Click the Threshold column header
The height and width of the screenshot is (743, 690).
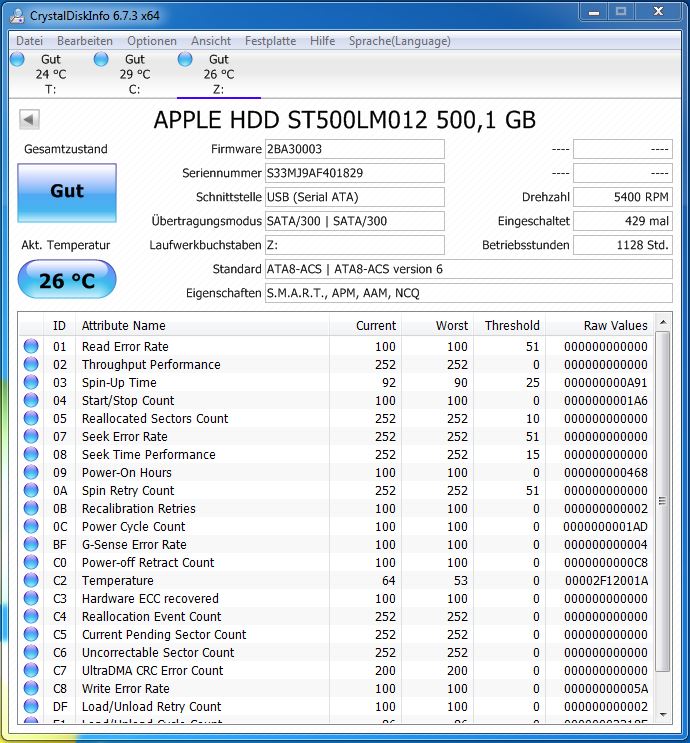pyautogui.click(x=509, y=326)
